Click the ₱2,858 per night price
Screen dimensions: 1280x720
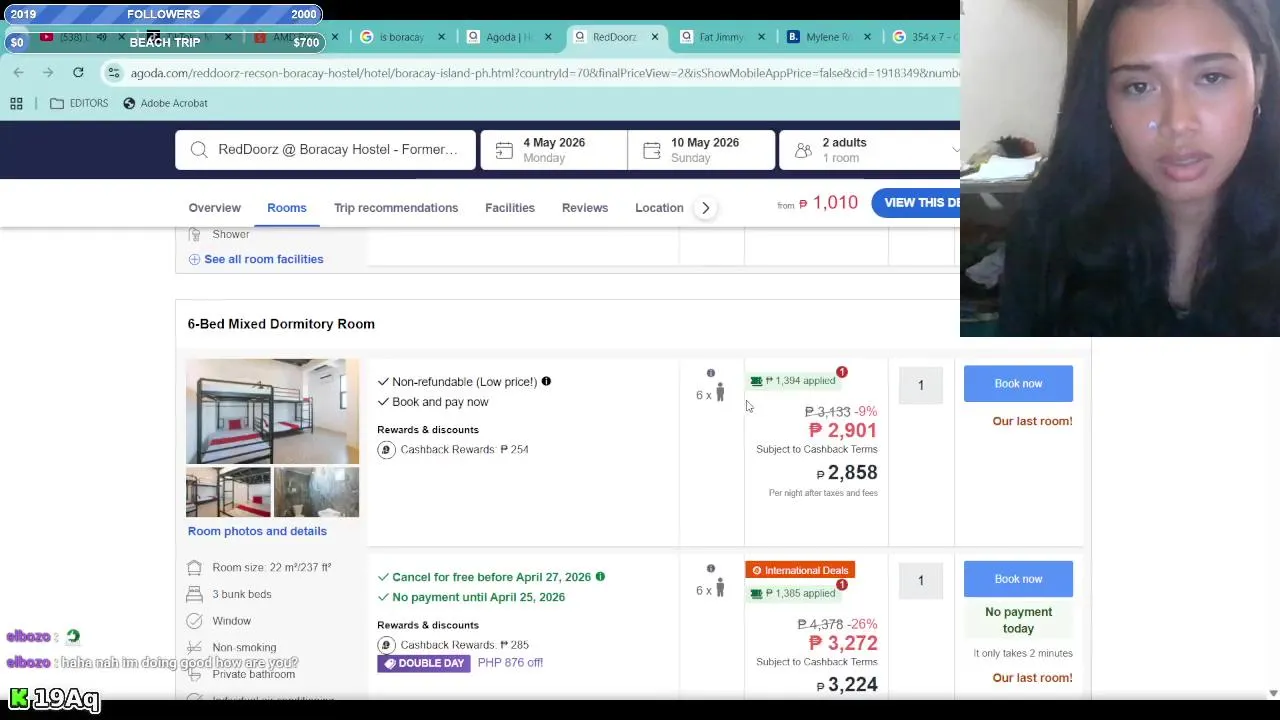coord(846,473)
